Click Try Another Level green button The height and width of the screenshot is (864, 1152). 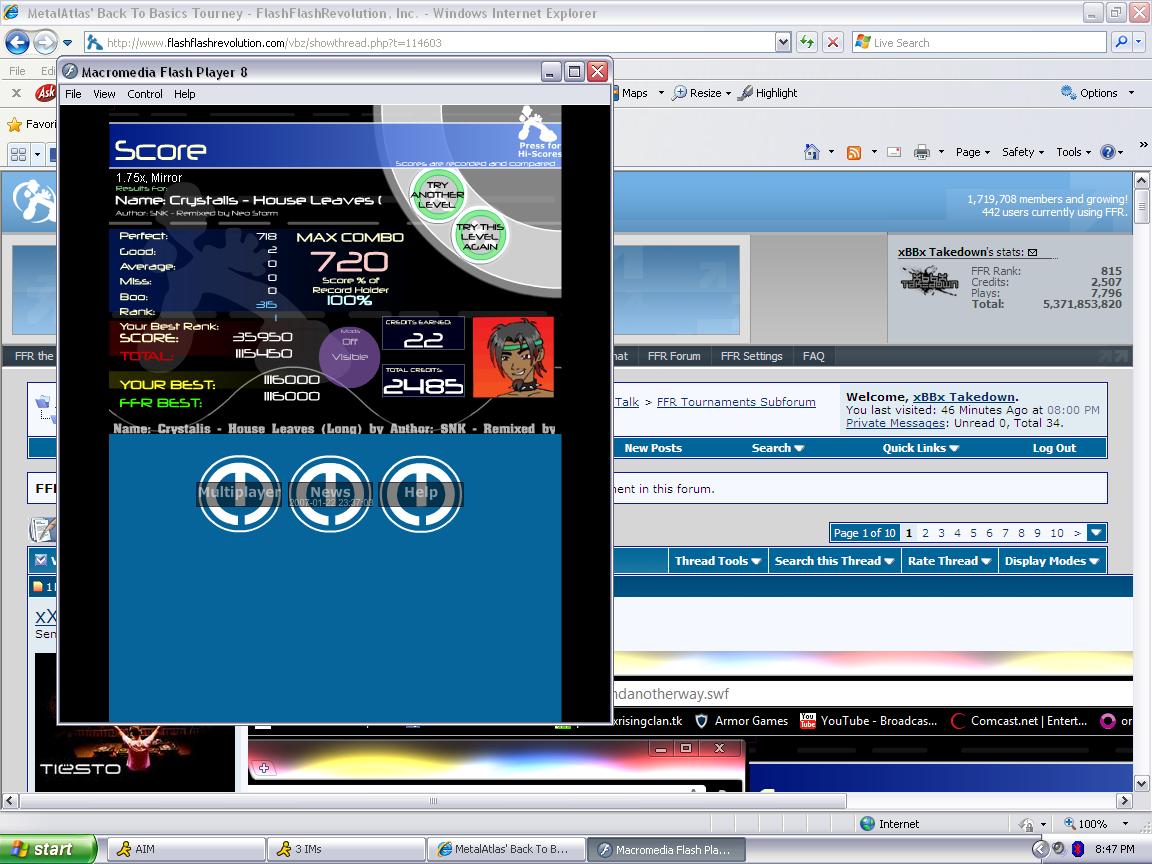[x=437, y=195]
